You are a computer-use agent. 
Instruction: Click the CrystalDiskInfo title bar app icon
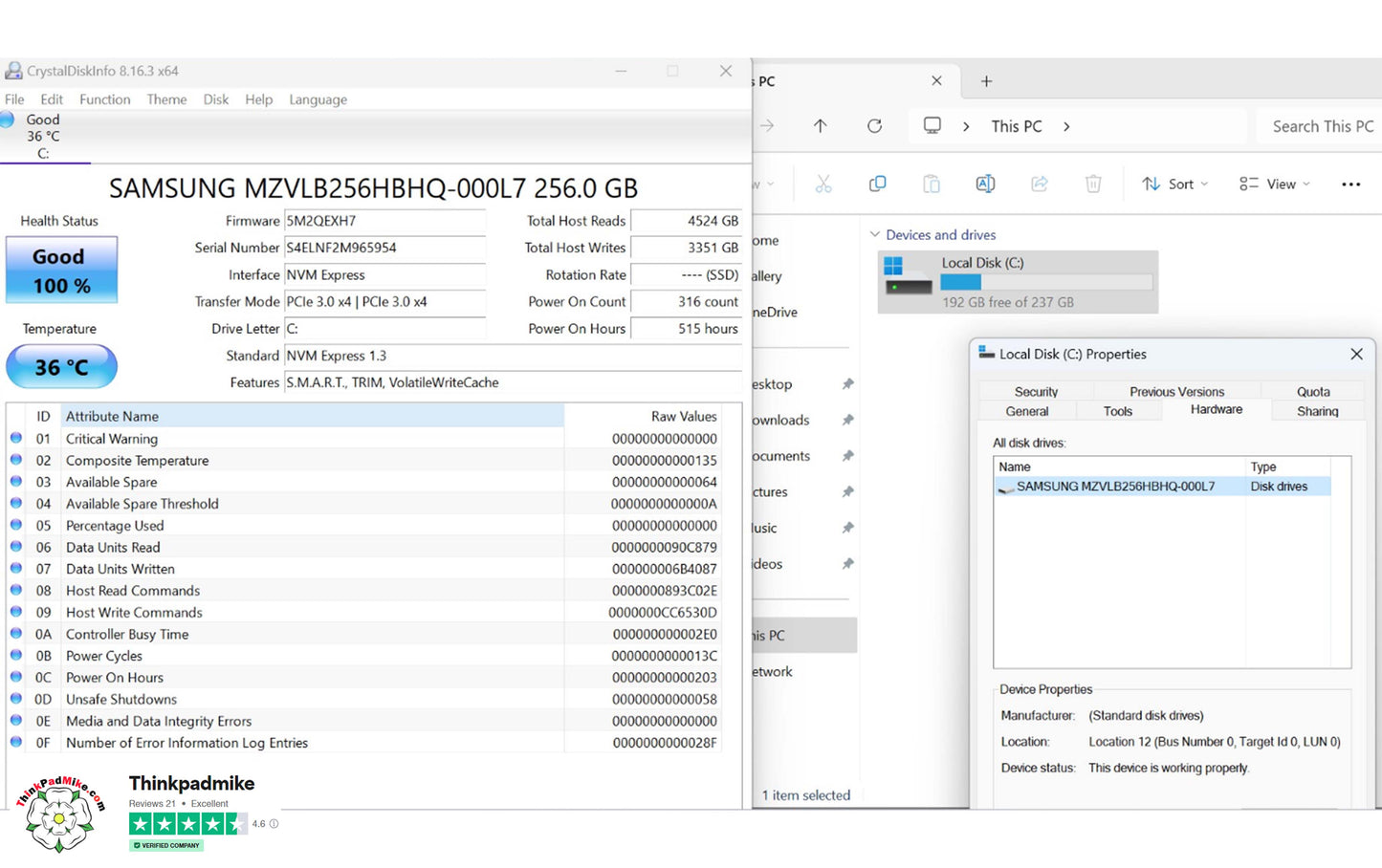pyautogui.click(x=13, y=71)
